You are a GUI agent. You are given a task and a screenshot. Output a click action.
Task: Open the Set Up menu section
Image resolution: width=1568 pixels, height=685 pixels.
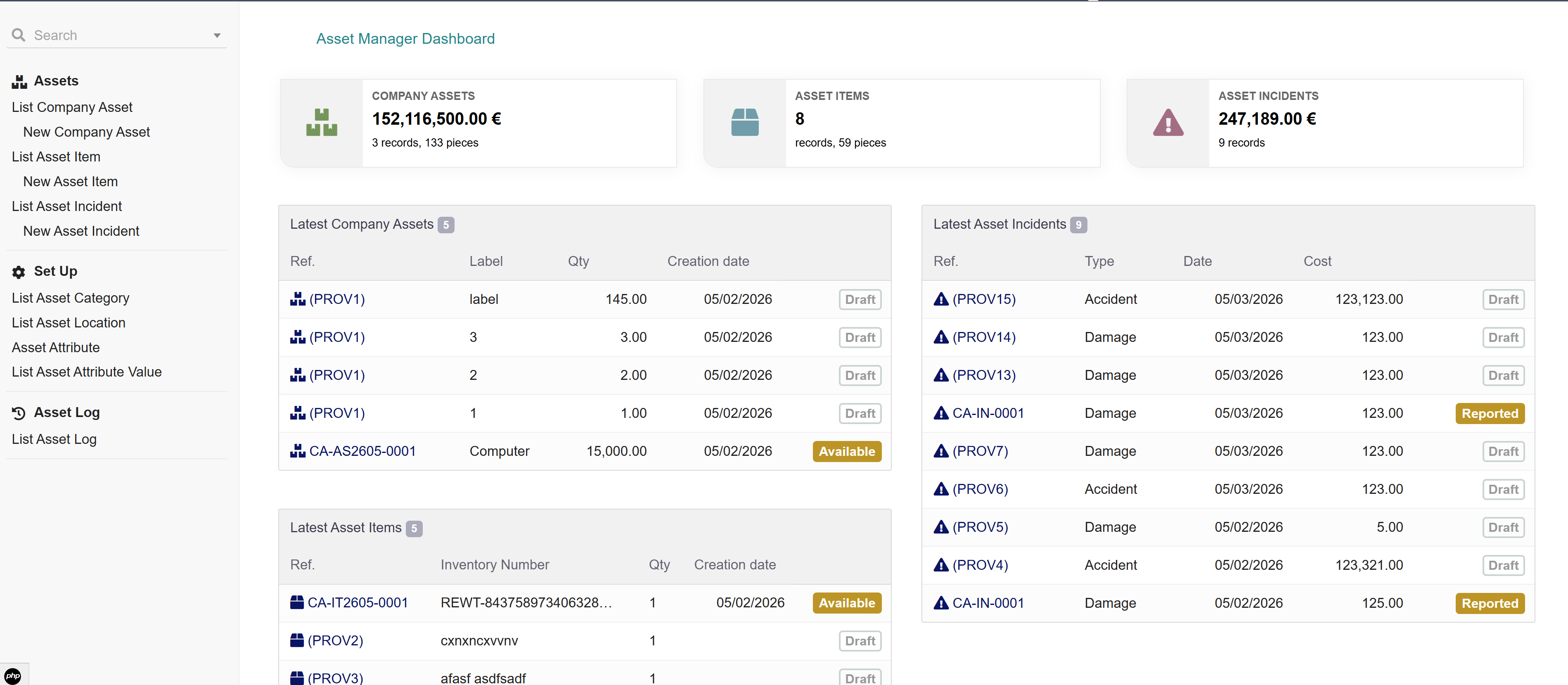coord(55,272)
